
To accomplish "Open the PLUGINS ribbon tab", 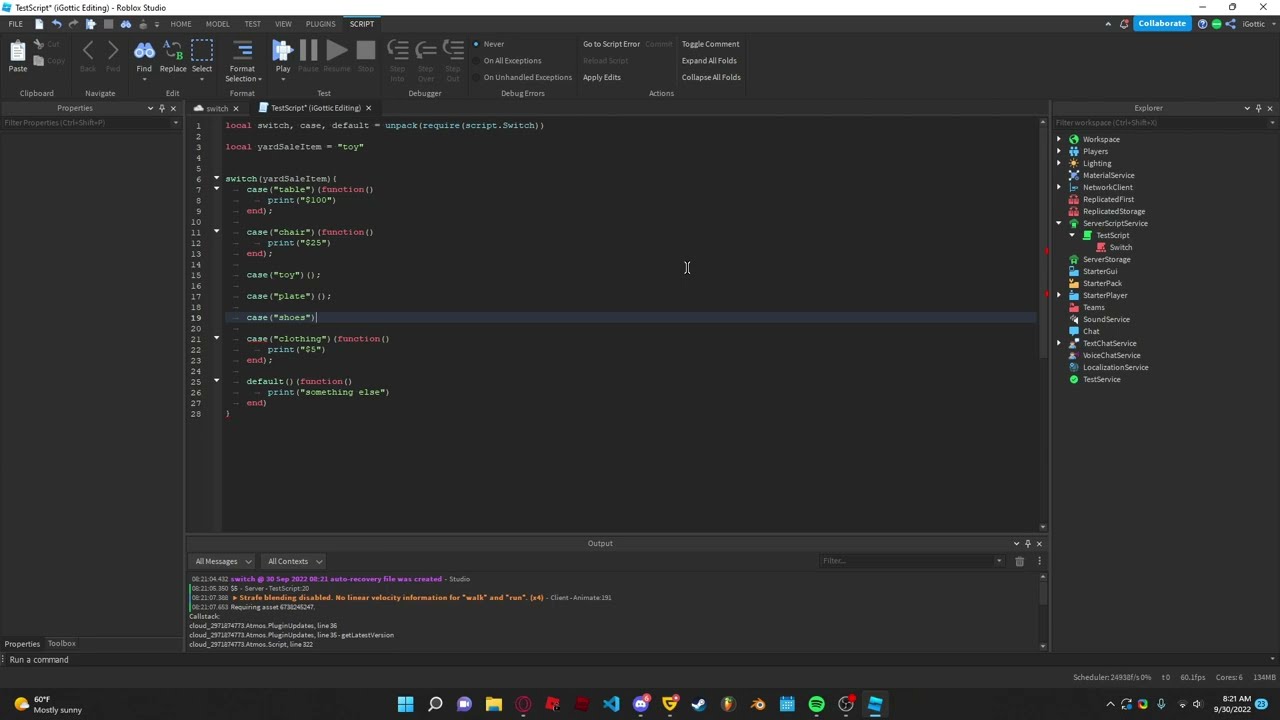I will (320, 24).
